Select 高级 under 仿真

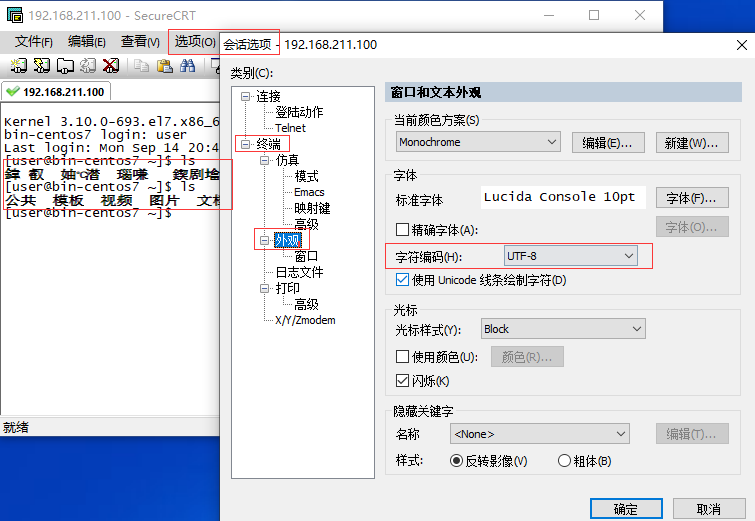pyautogui.click(x=306, y=224)
